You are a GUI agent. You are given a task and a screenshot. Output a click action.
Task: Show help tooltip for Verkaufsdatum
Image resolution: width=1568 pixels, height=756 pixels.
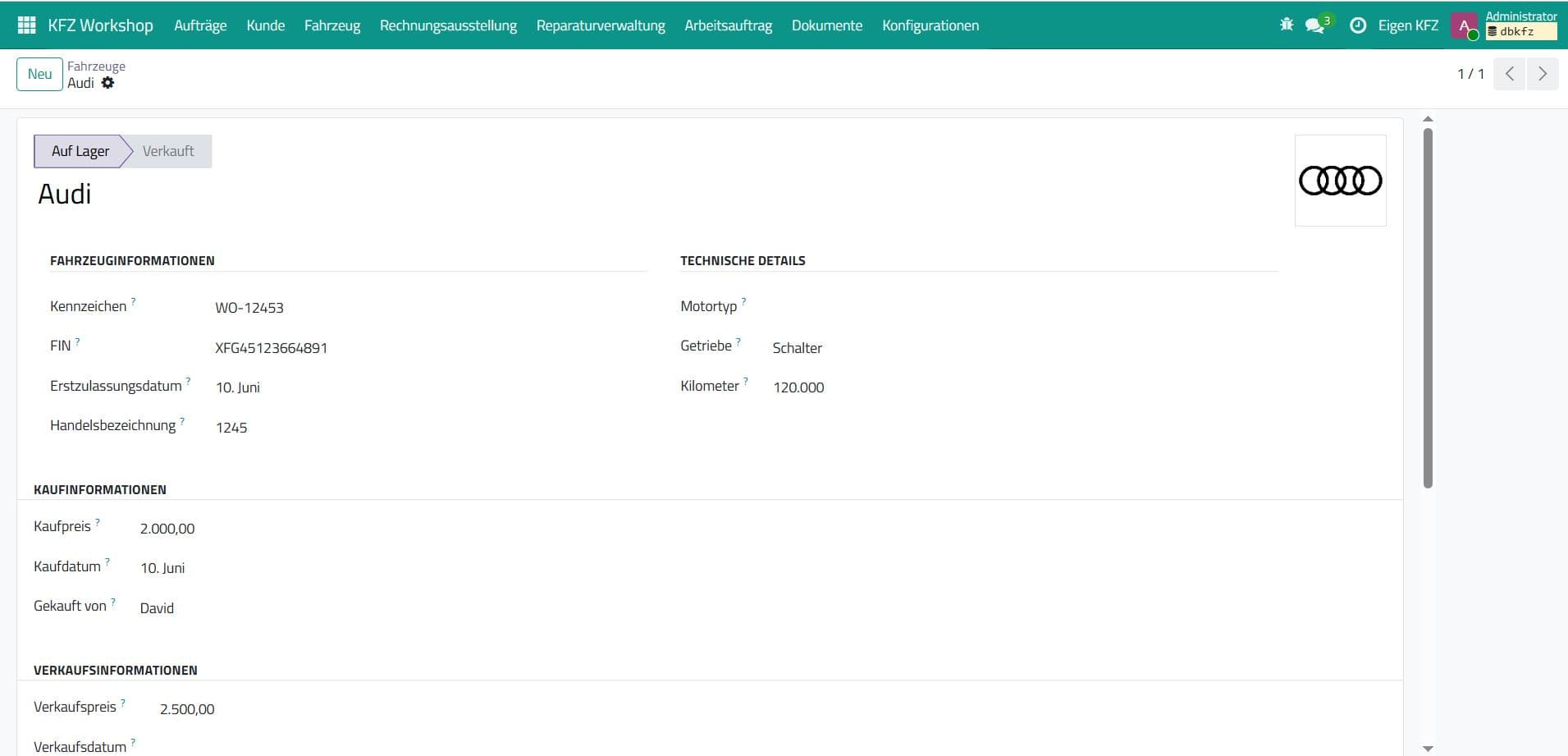(x=132, y=742)
